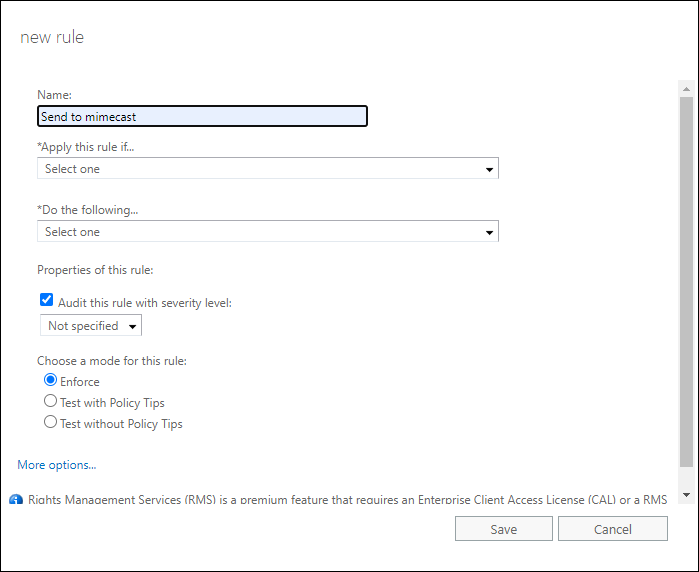
Task: Click the Do the following label
Action: coord(88,210)
